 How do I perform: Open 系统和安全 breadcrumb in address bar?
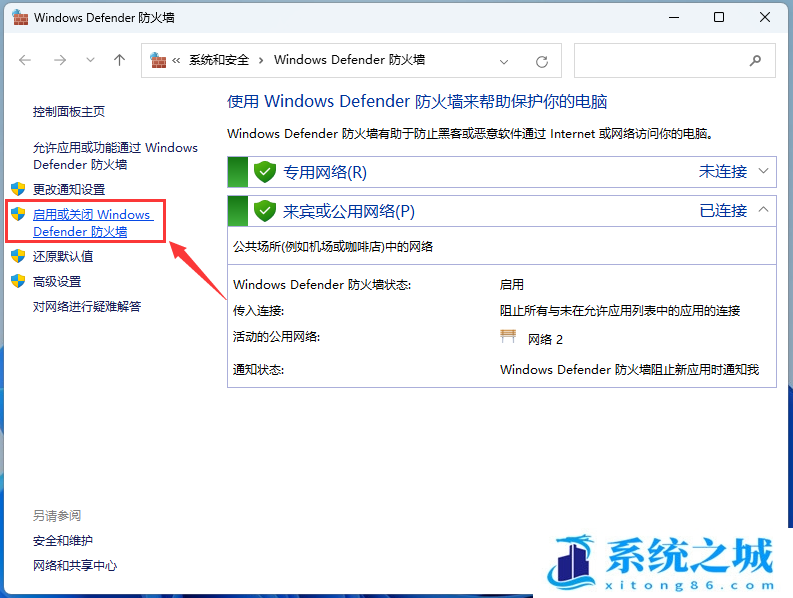coord(219,60)
